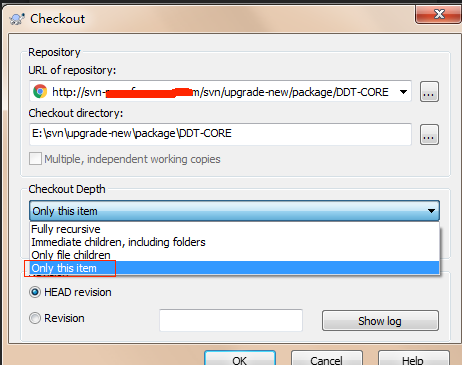Image resolution: width=462 pixels, height=365 pixels.
Task: Click the TortoiseSVN turtle icon in title bar
Action: 17,19
